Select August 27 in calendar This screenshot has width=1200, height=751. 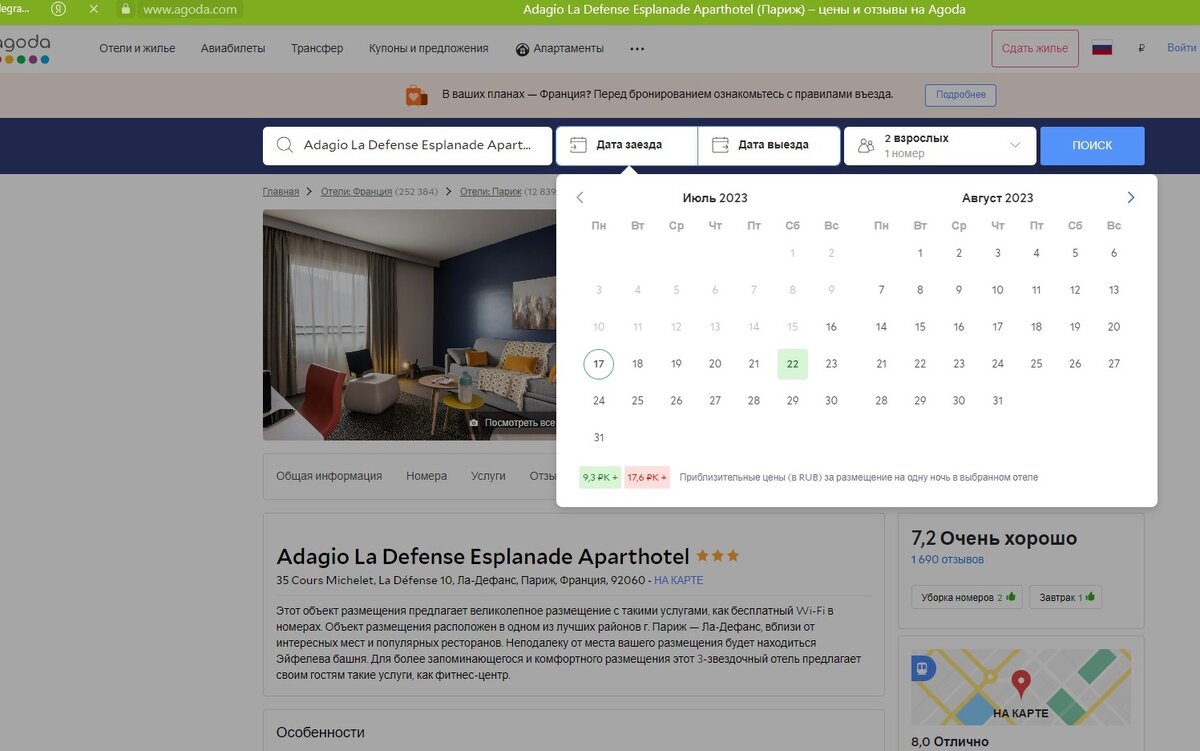coord(1114,364)
